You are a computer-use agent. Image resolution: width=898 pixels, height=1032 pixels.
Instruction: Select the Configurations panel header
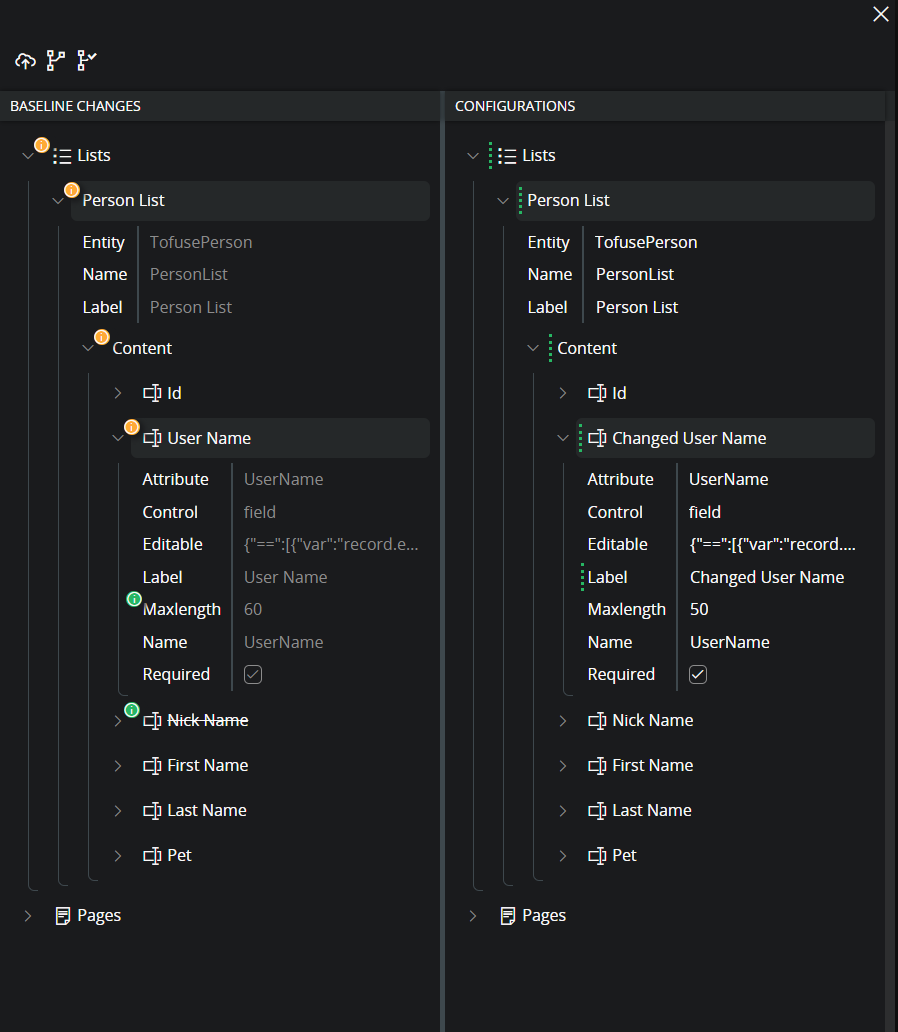click(x=515, y=106)
